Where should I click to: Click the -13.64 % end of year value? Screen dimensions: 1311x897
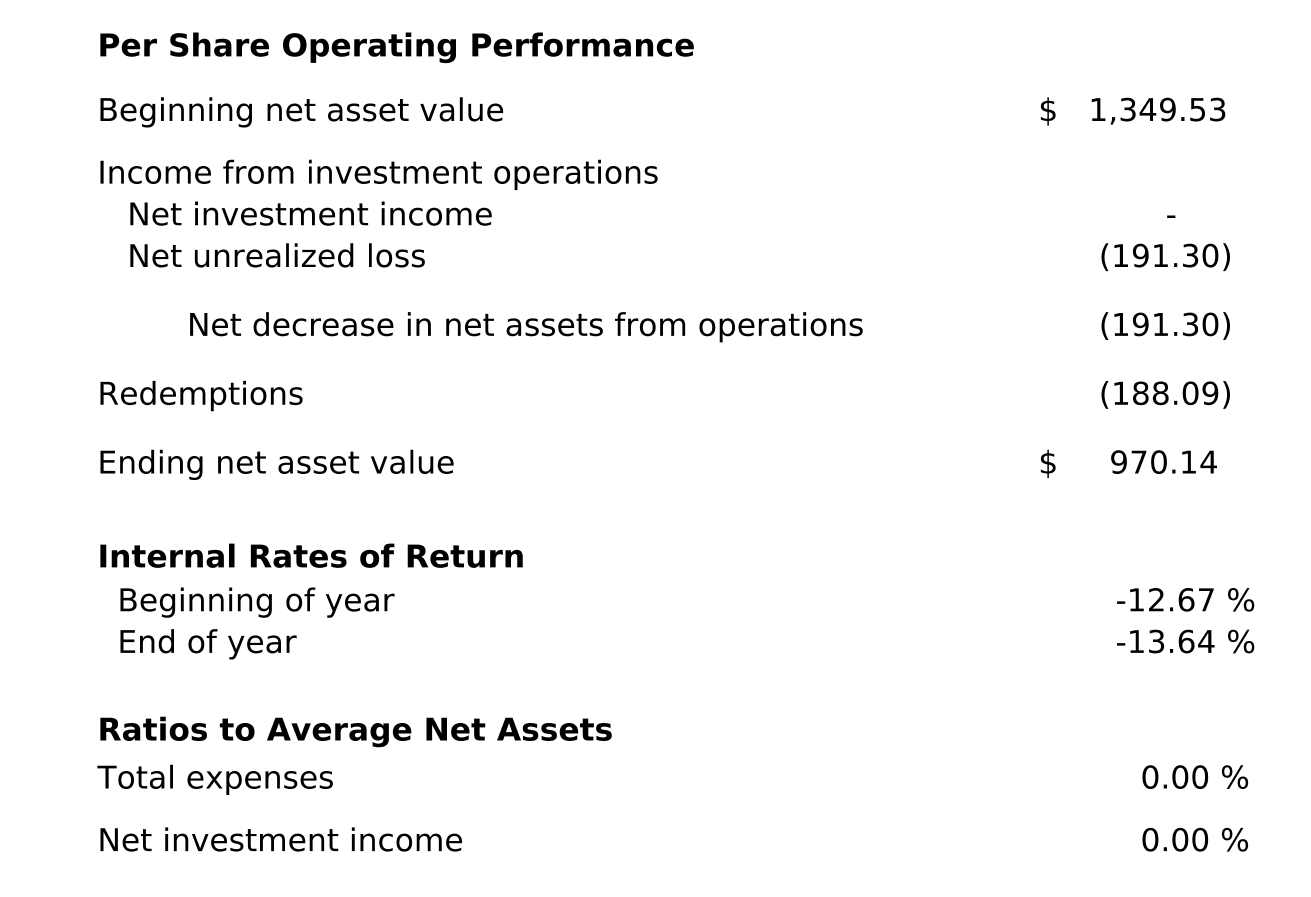pos(1184,642)
